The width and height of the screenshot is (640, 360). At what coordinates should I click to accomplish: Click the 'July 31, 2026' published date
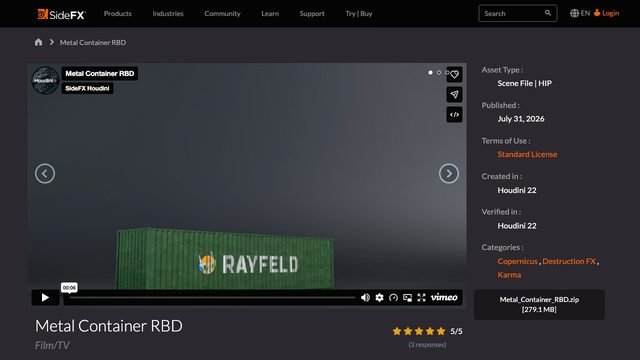click(x=521, y=119)
